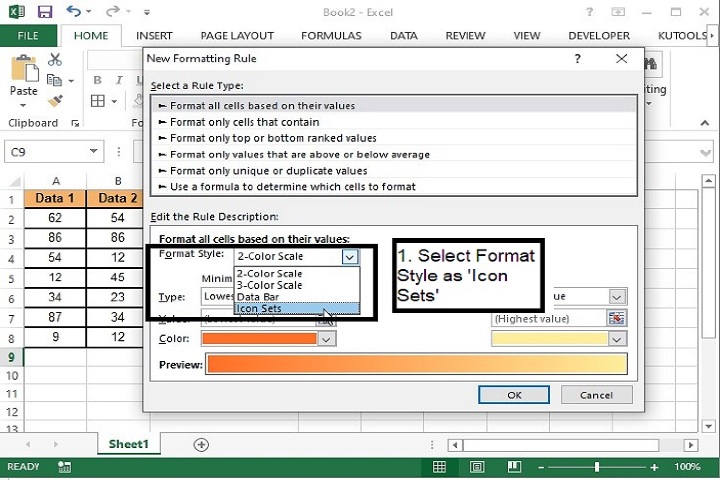Switch to the FORMULAS tab

(331, 35)
